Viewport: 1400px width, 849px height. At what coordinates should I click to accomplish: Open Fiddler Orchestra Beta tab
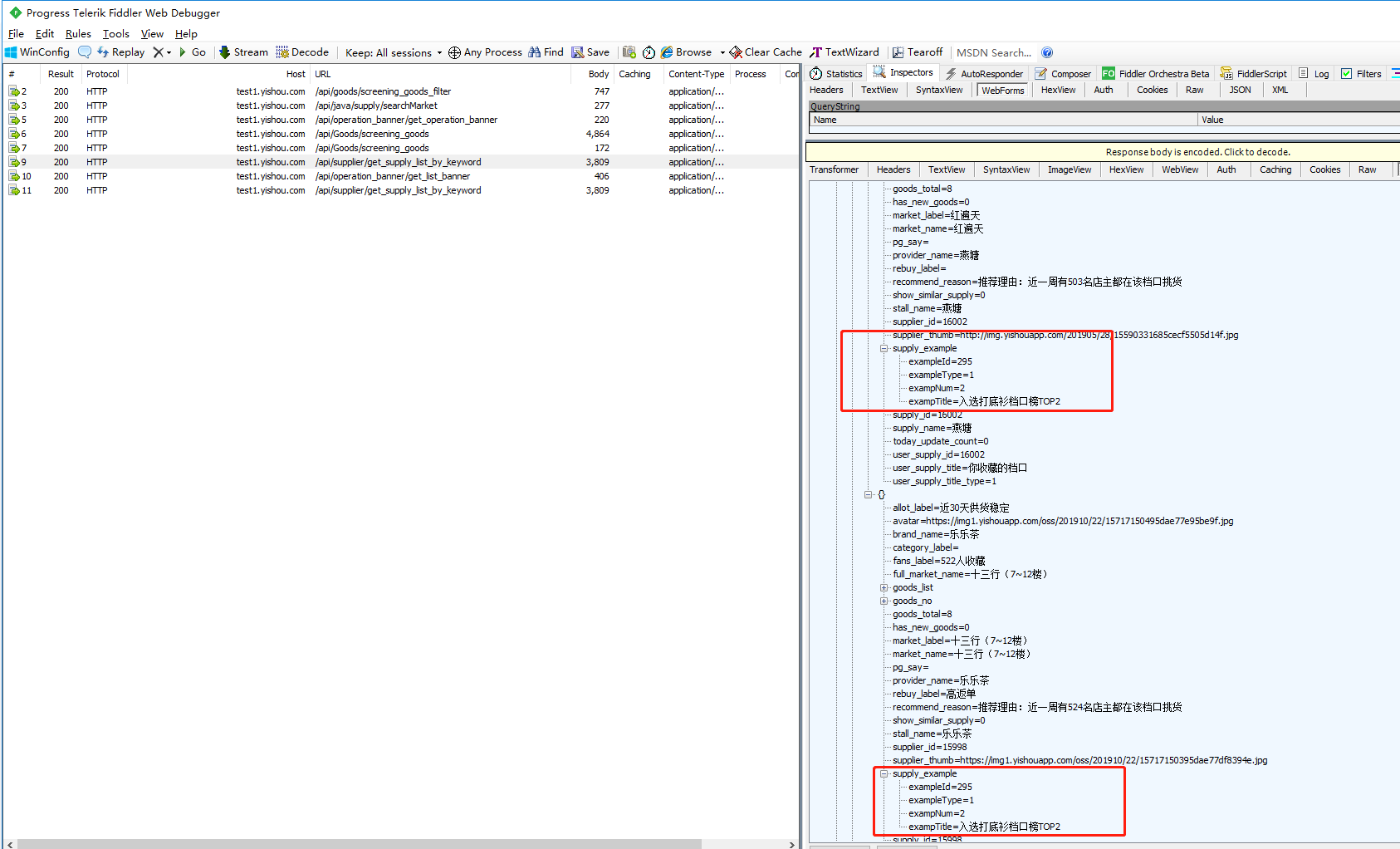coord(1156,74)
